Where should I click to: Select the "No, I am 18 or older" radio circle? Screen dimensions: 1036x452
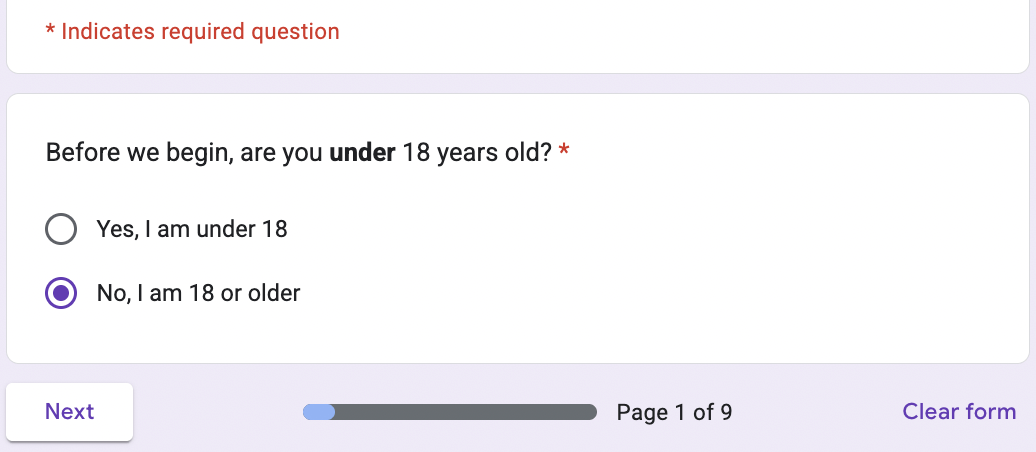click(x=61, y=293)
